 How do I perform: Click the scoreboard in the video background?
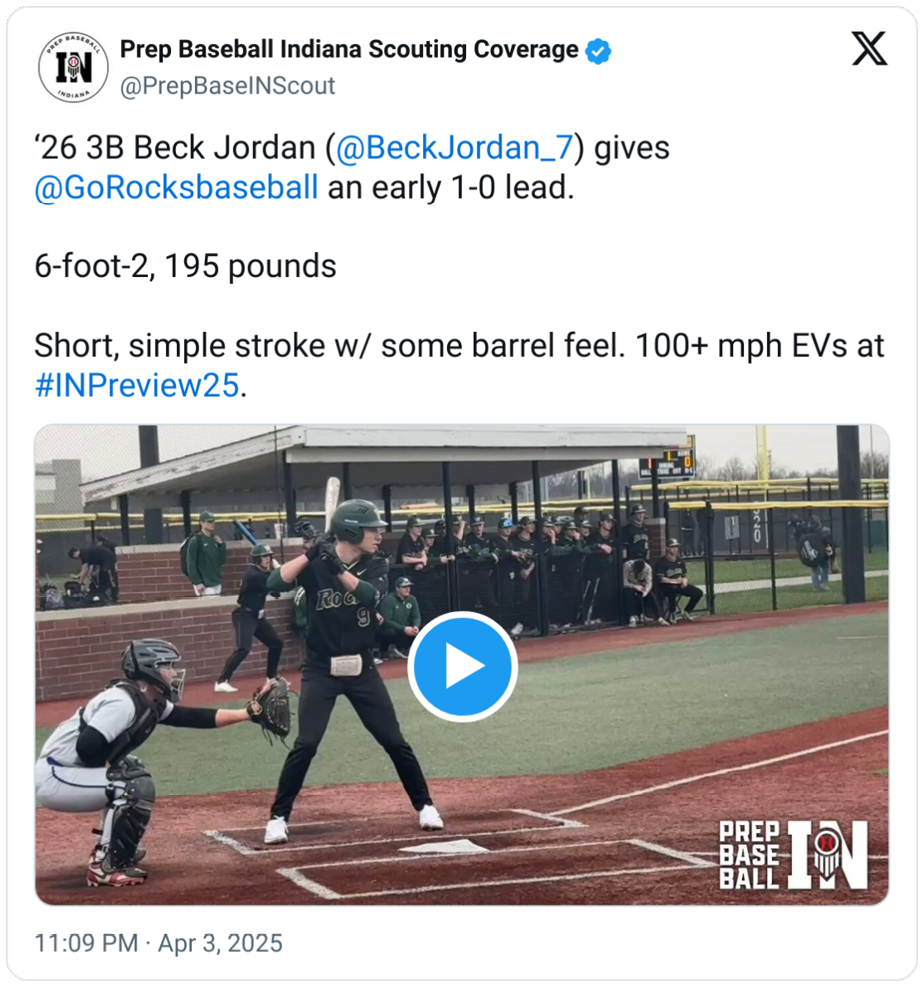[x=666, y=463]
